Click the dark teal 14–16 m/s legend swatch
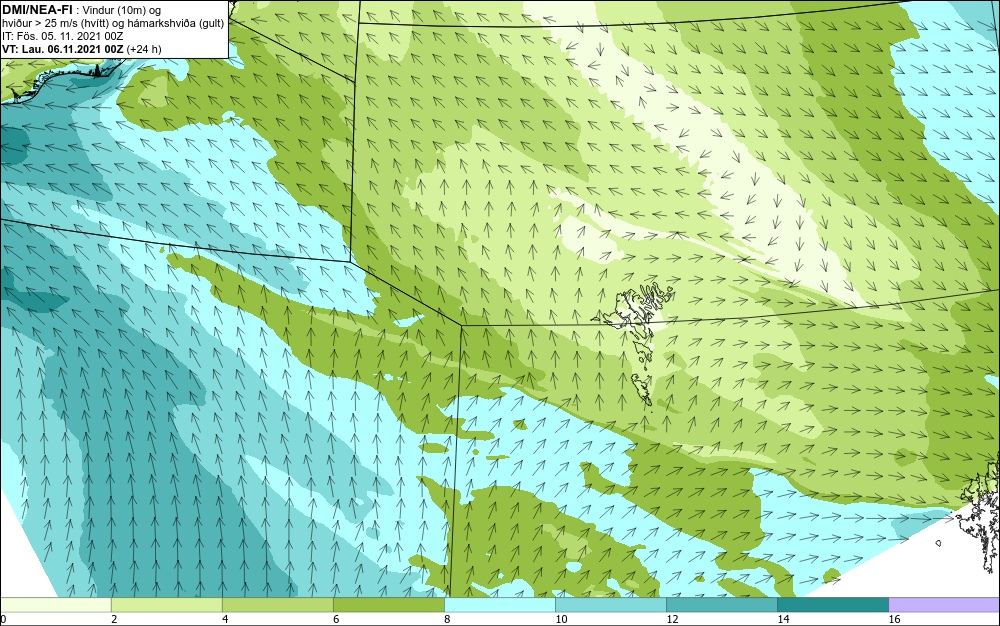This screenshot has height=626, width=1000. 832,605
